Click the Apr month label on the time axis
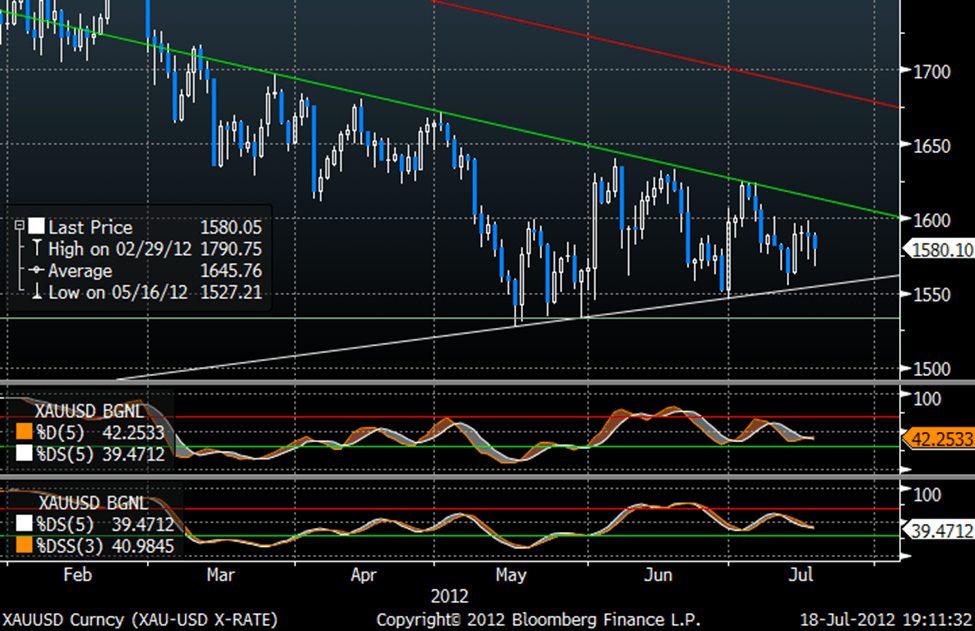The image size is (975, 631). 364,574
